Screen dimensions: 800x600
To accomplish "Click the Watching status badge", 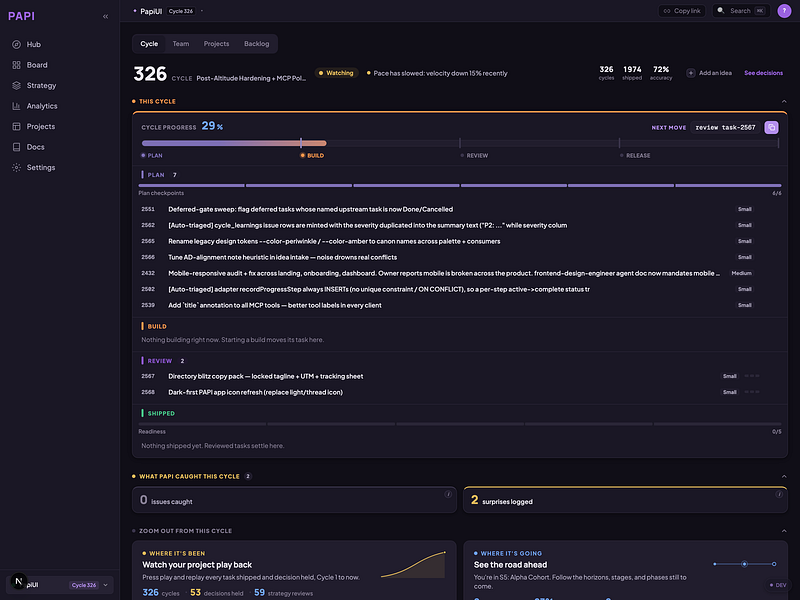I will click(x=336, y=73).
